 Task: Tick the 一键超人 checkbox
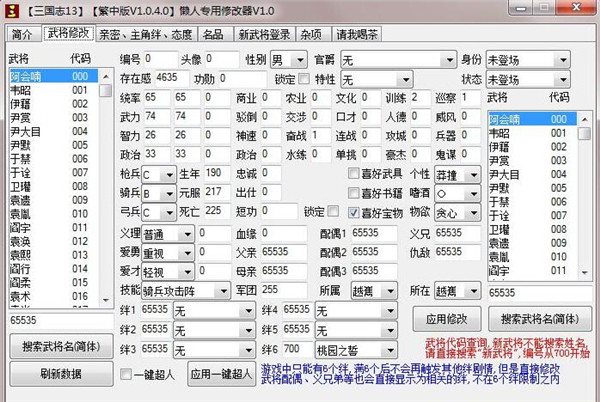coord(126,374)
